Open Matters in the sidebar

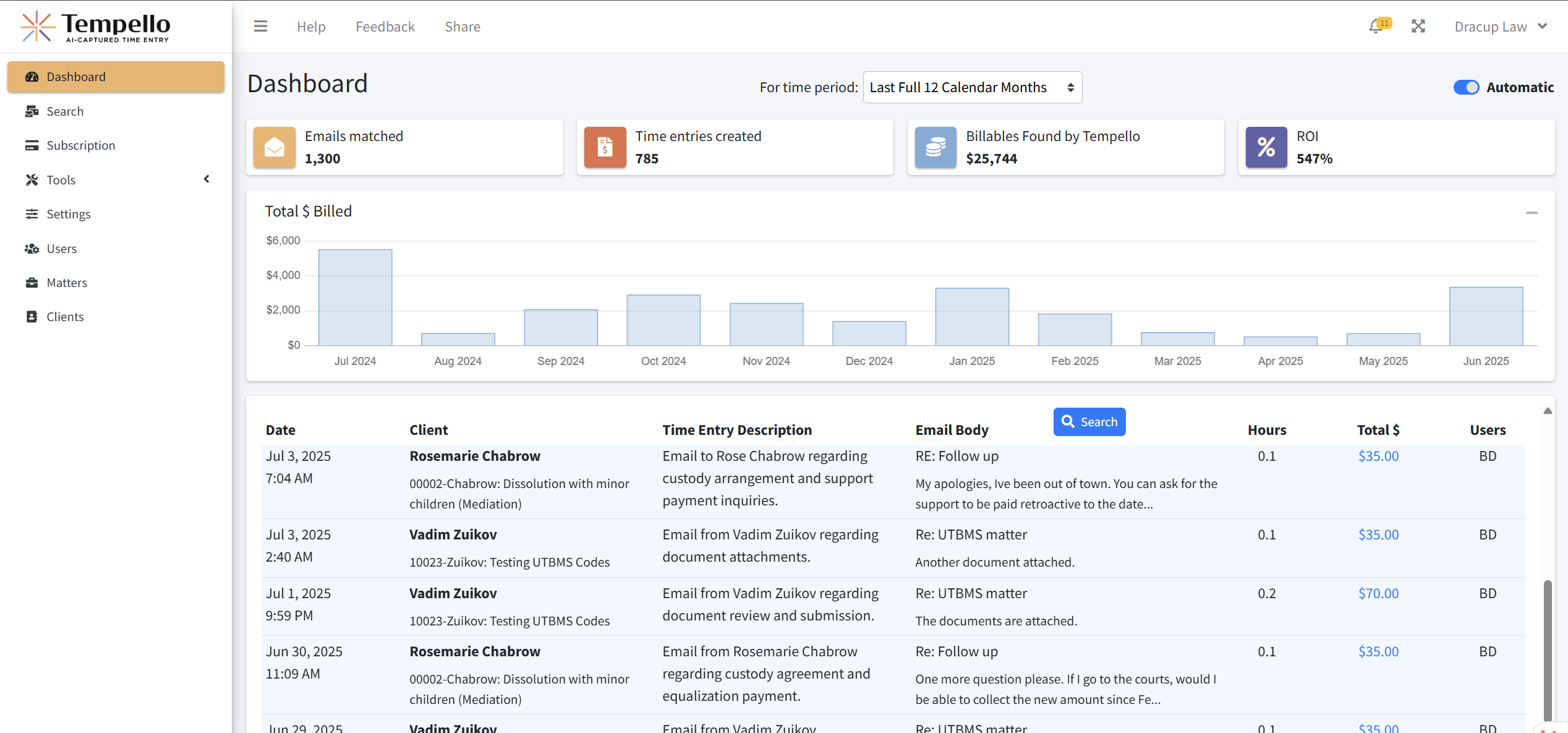[x=67, y=283]
